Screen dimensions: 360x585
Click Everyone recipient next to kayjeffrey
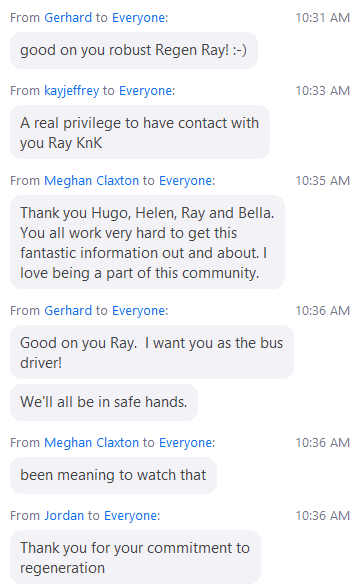pos(146,91)
